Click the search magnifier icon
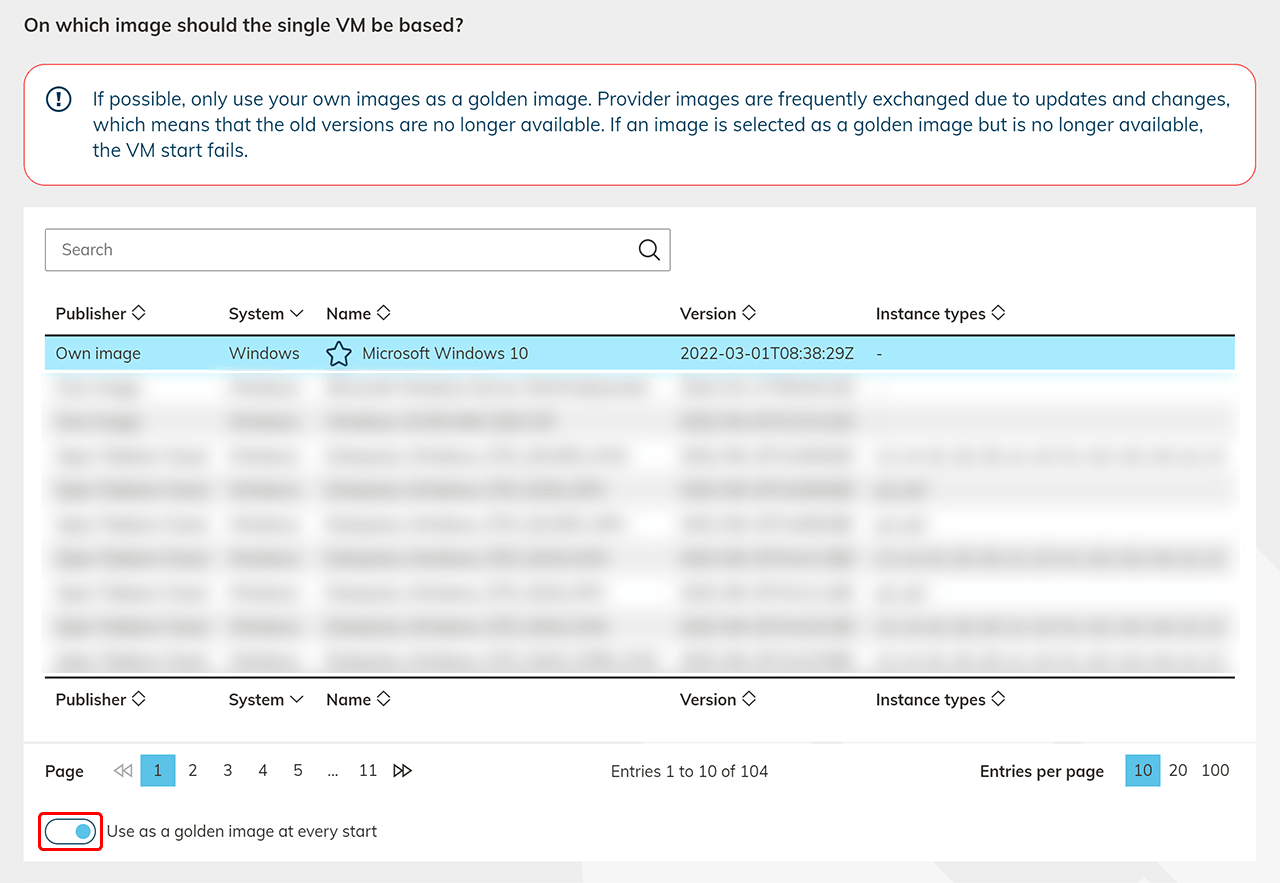The image size is (1280, 883). click(649, 250)
